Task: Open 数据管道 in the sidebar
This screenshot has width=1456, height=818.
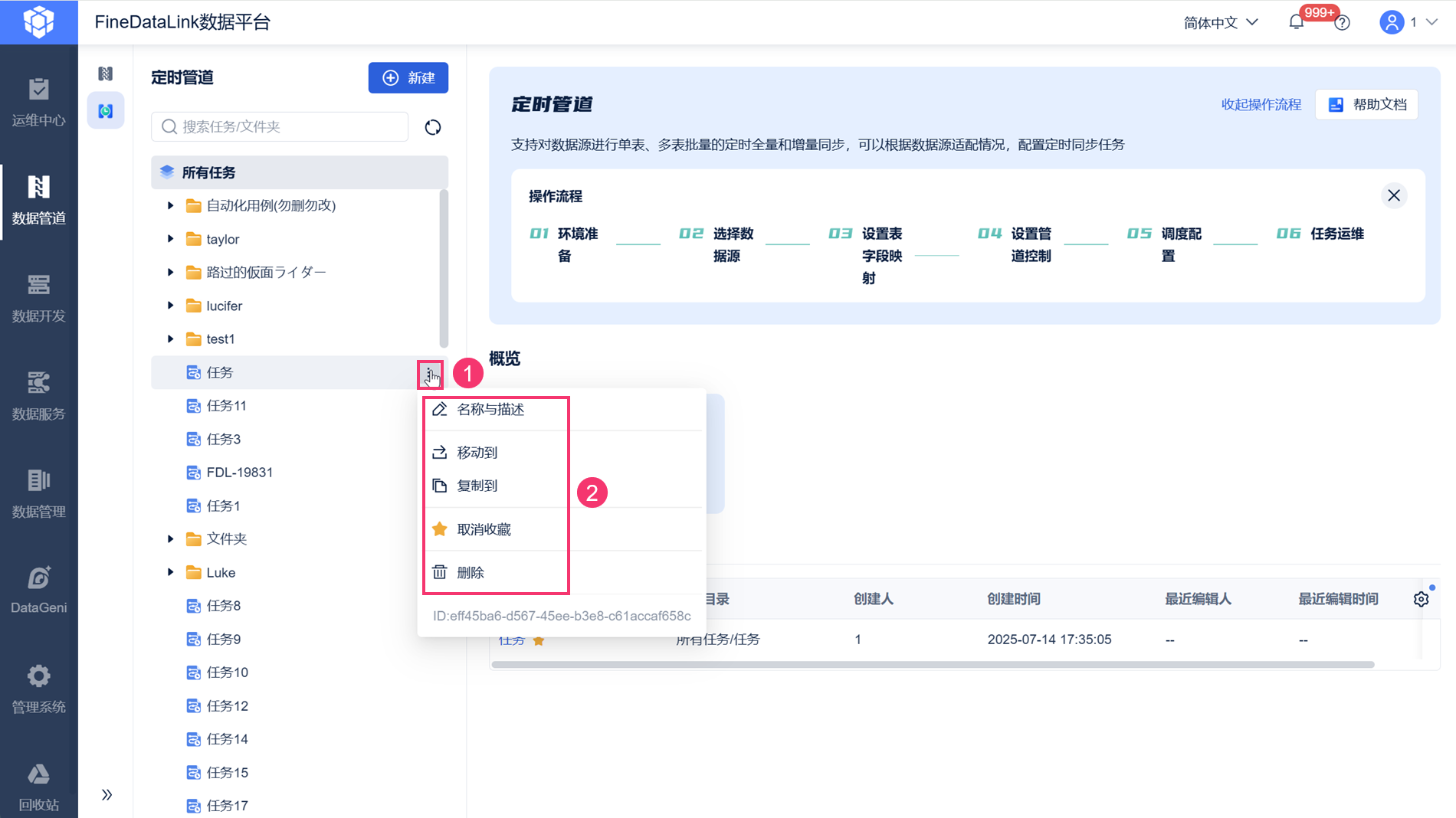Action: pos(39,200)
